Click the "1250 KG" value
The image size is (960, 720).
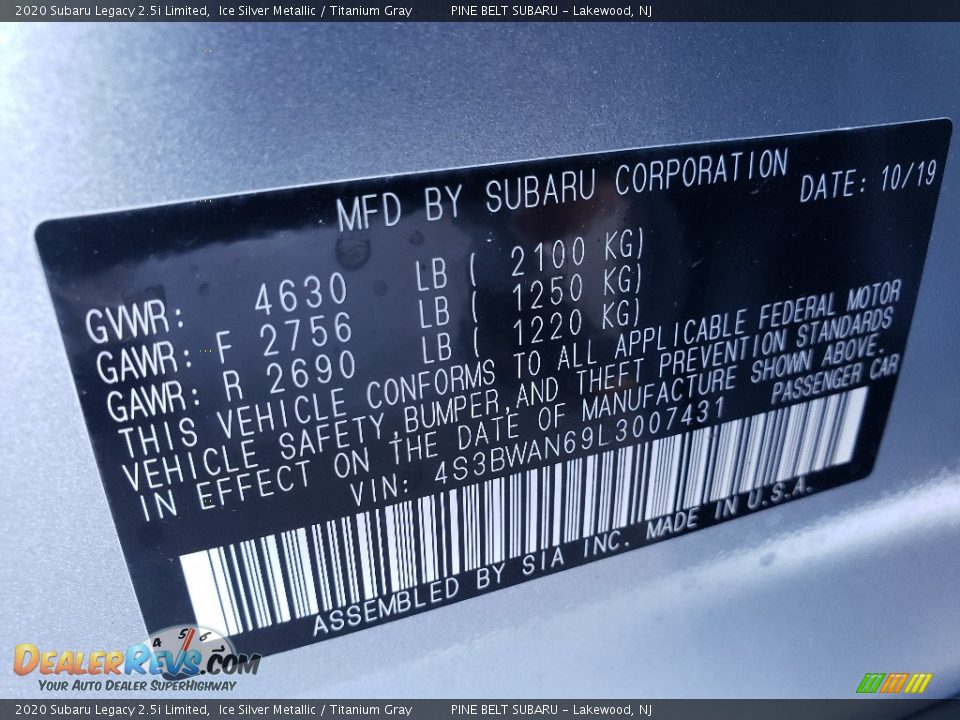(x=577, y=288)
